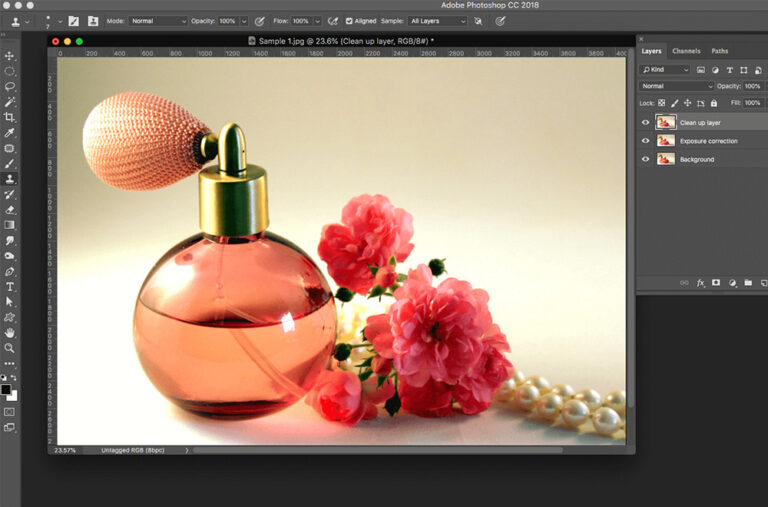
Task: Click the lock all layer icon
Action: [713, 103]
